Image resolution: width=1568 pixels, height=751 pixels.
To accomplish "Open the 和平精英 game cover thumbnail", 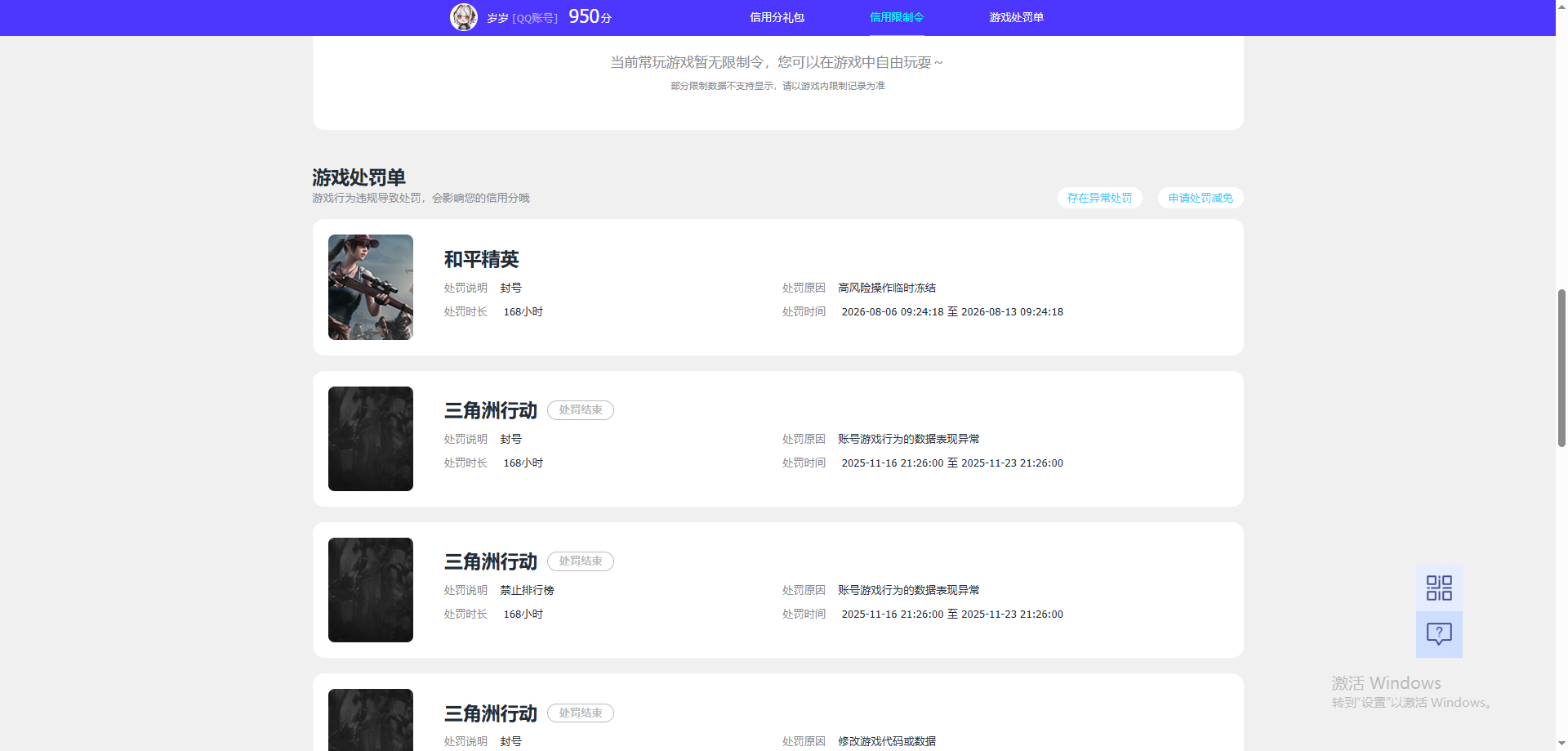I will tap(371, 287).
